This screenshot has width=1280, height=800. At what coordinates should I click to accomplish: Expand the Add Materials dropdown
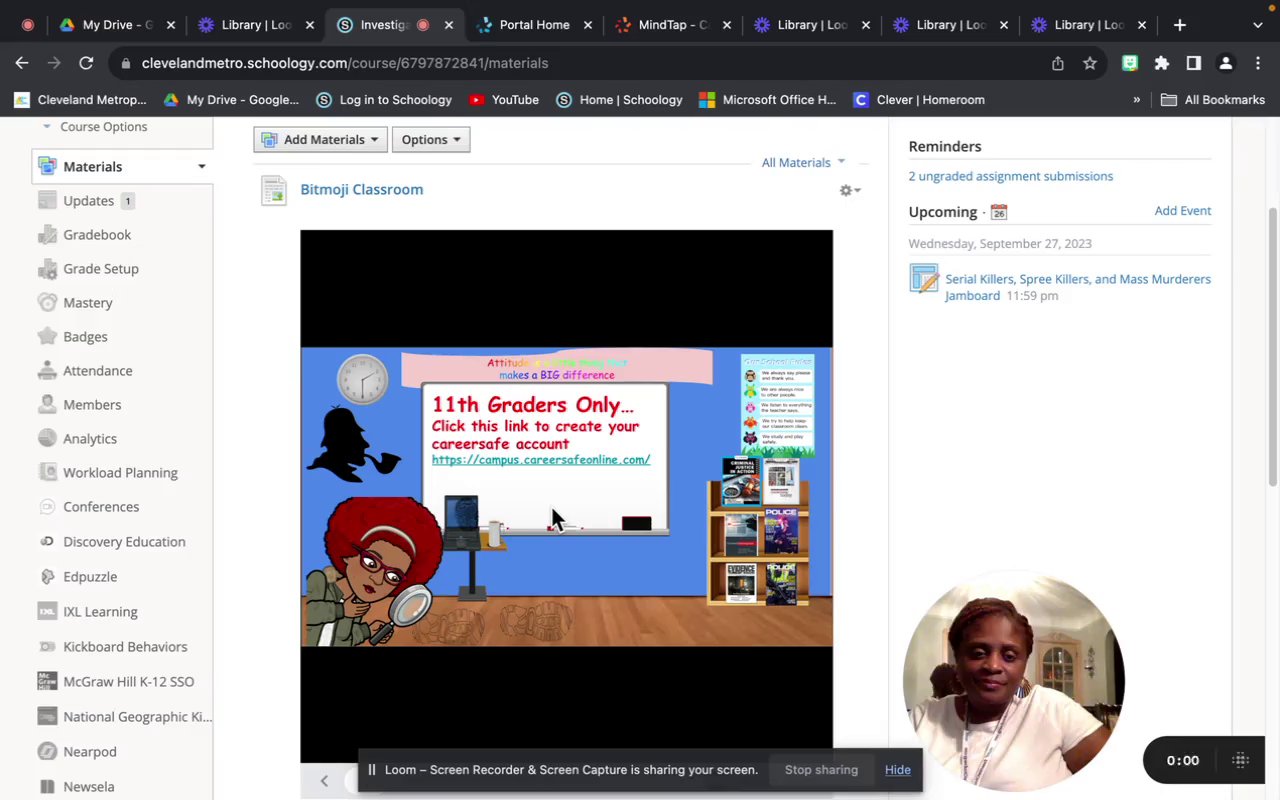[320, 140]
